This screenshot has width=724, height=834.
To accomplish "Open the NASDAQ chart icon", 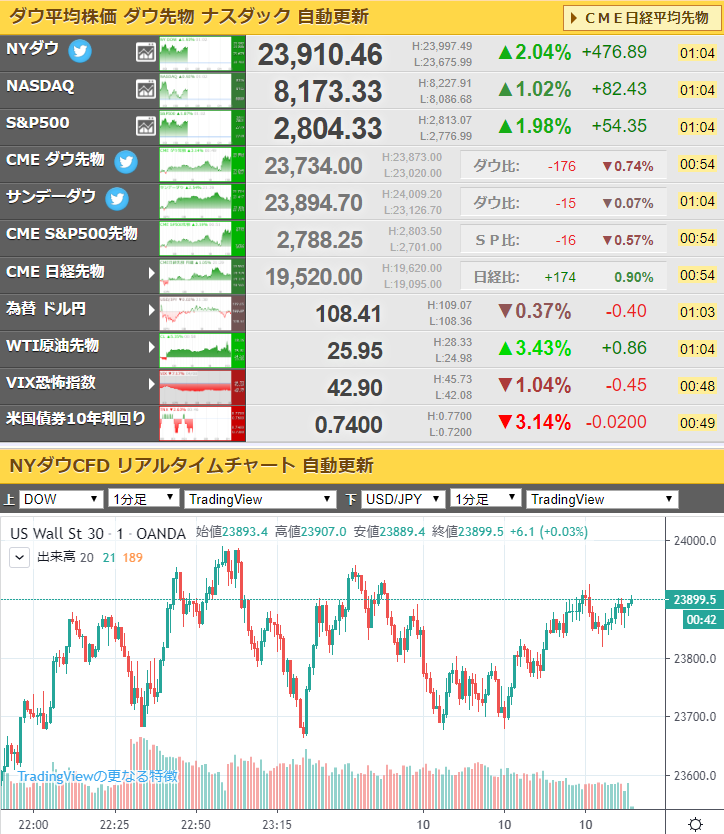I will coord(146,89).
